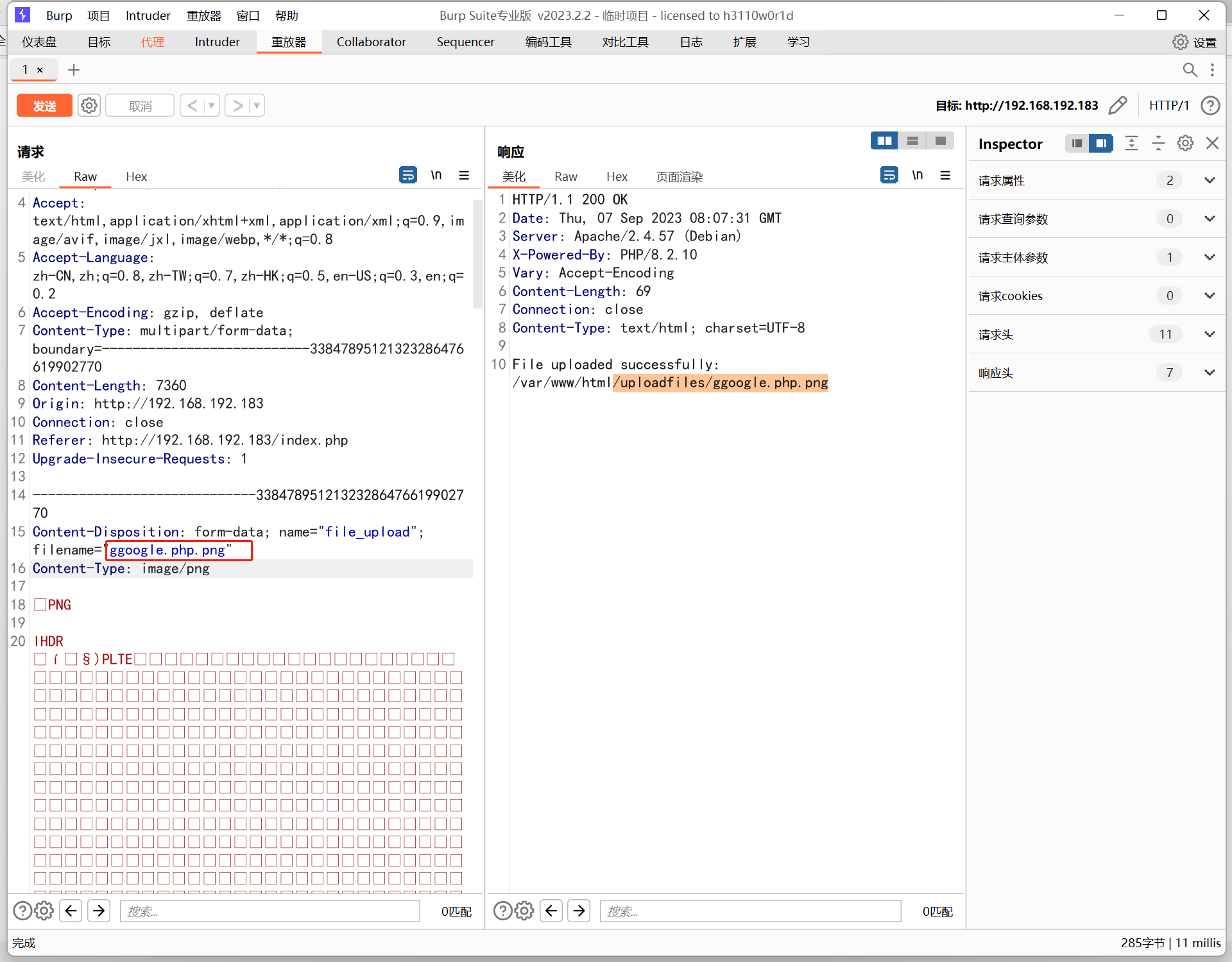This screenshot has height=962, width=1232.
Task: Jump to next match in request search
Action: [99, 910]
